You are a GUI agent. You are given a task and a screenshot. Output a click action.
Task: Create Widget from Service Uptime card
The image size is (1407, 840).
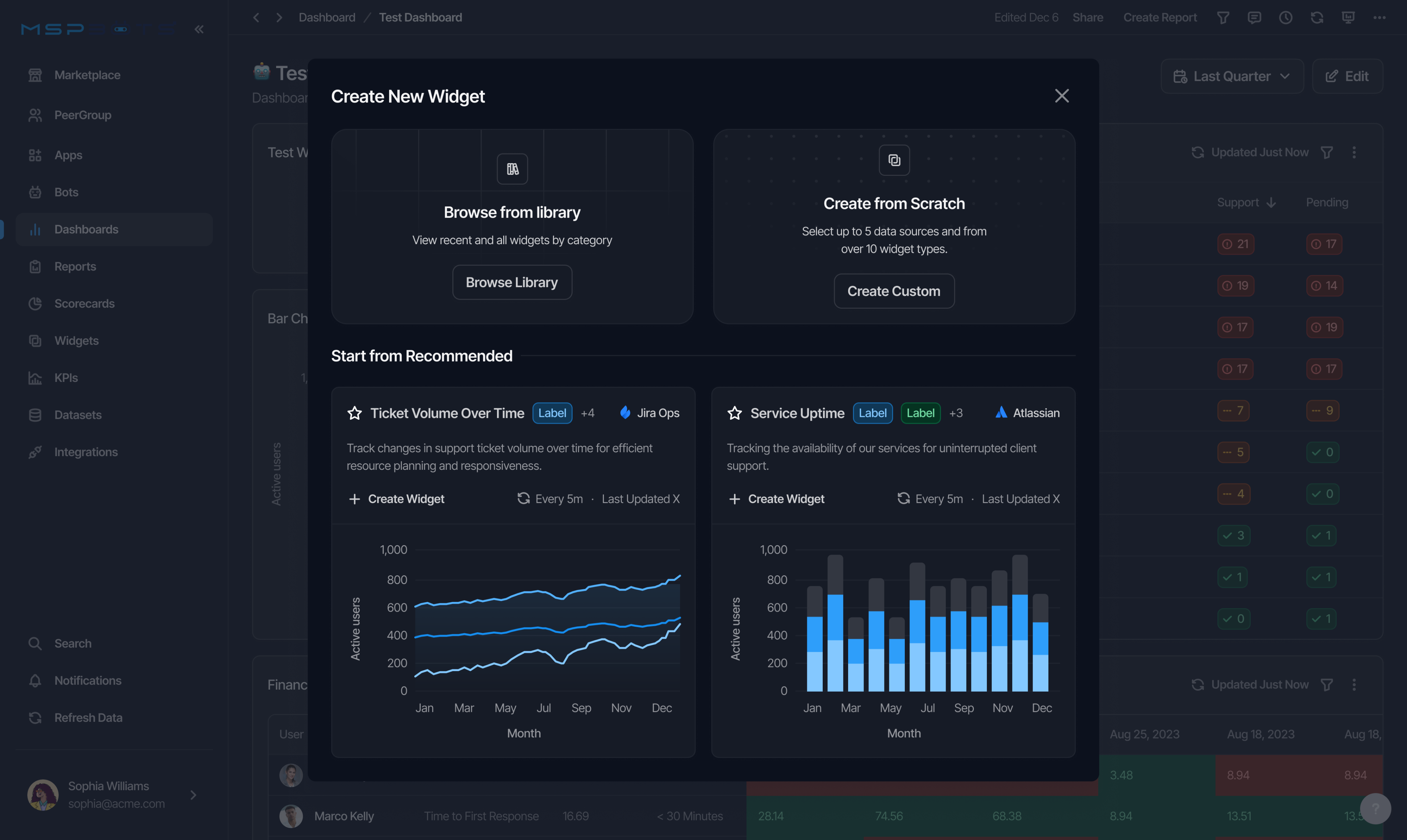pyautogui.click(x=776, y=499)
